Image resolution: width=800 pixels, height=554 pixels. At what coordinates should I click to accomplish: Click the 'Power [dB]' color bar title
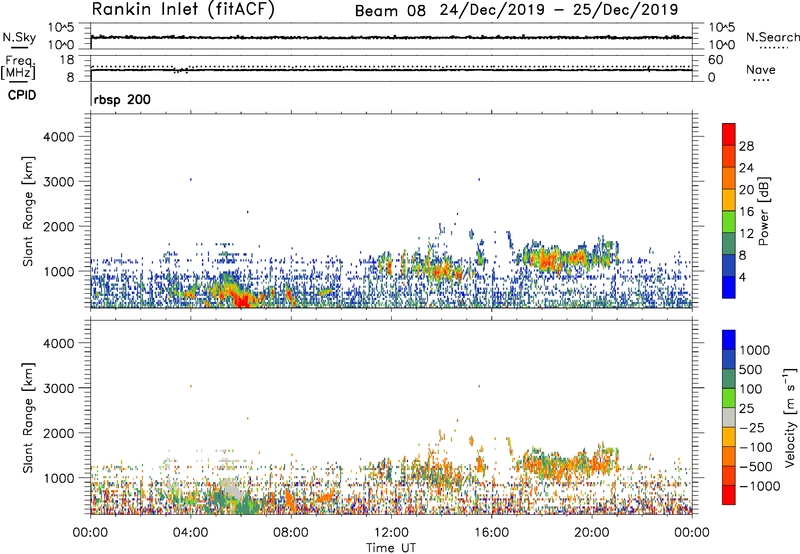click(764, 211)
